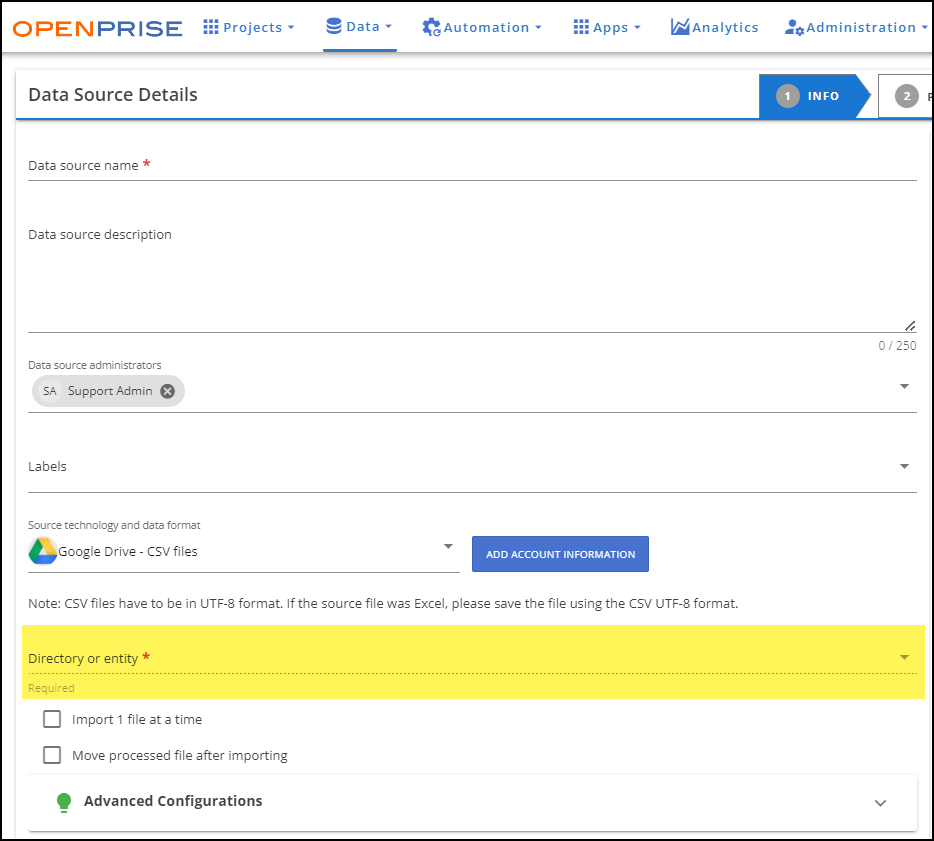Open the Directory or entity dropdown
The width and height of the screenshot is (934, 841).
pos(904,657)
